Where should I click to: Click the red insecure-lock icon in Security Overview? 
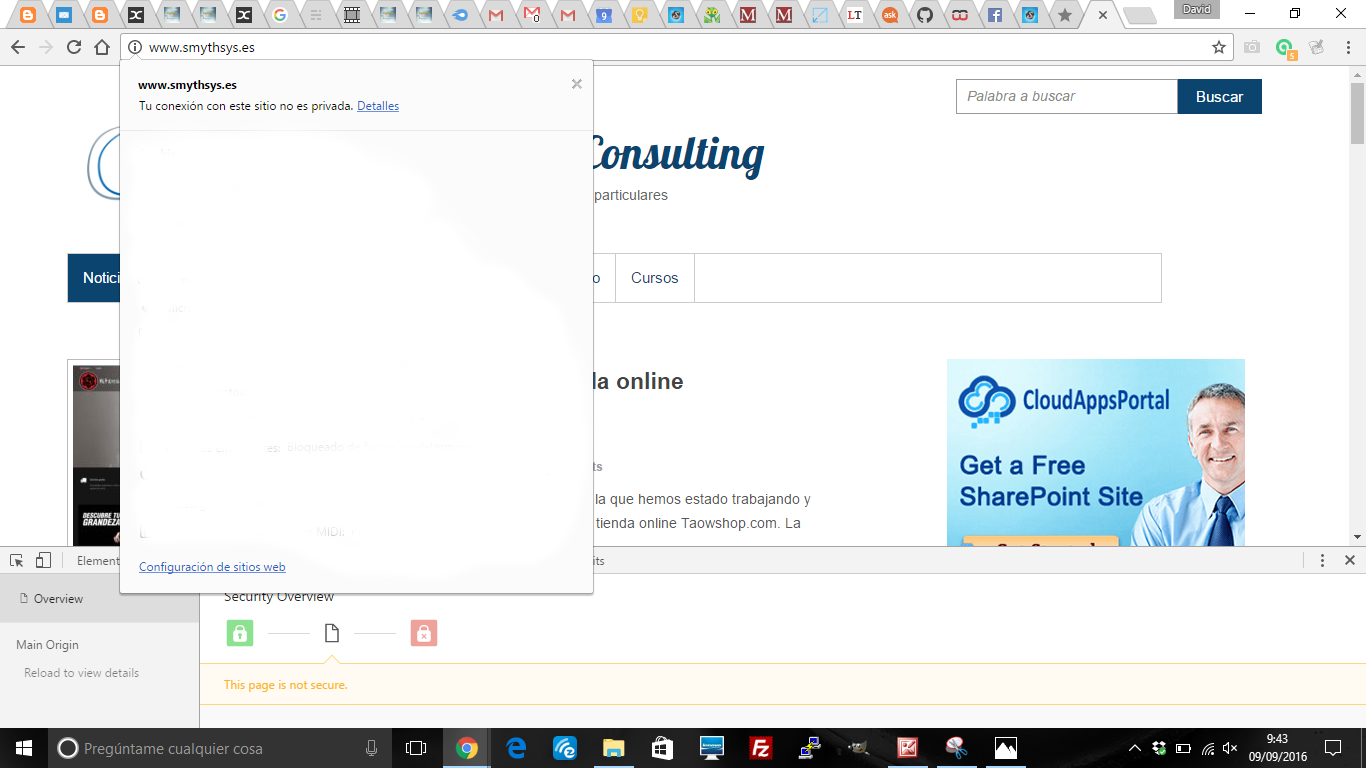pos(423,633)
